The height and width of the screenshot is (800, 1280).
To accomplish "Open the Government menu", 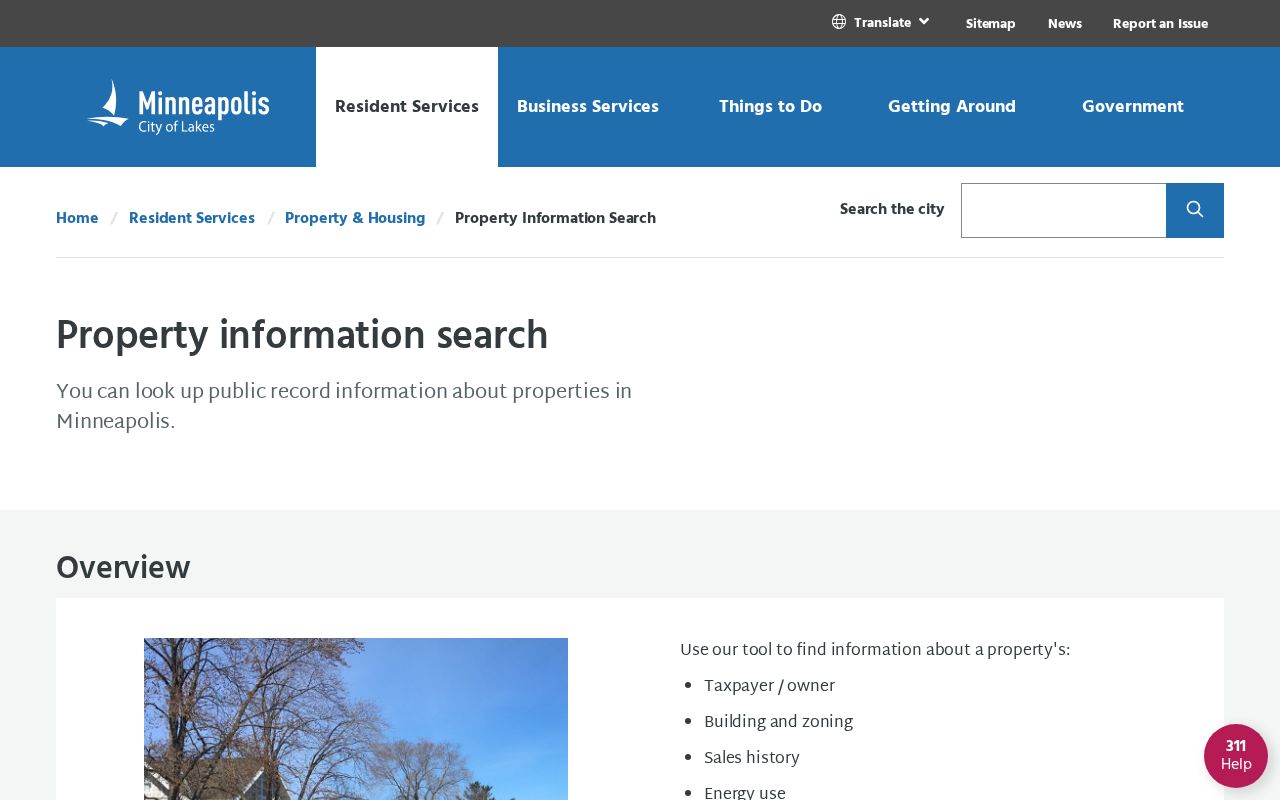I will click(x=1133, y=107).
